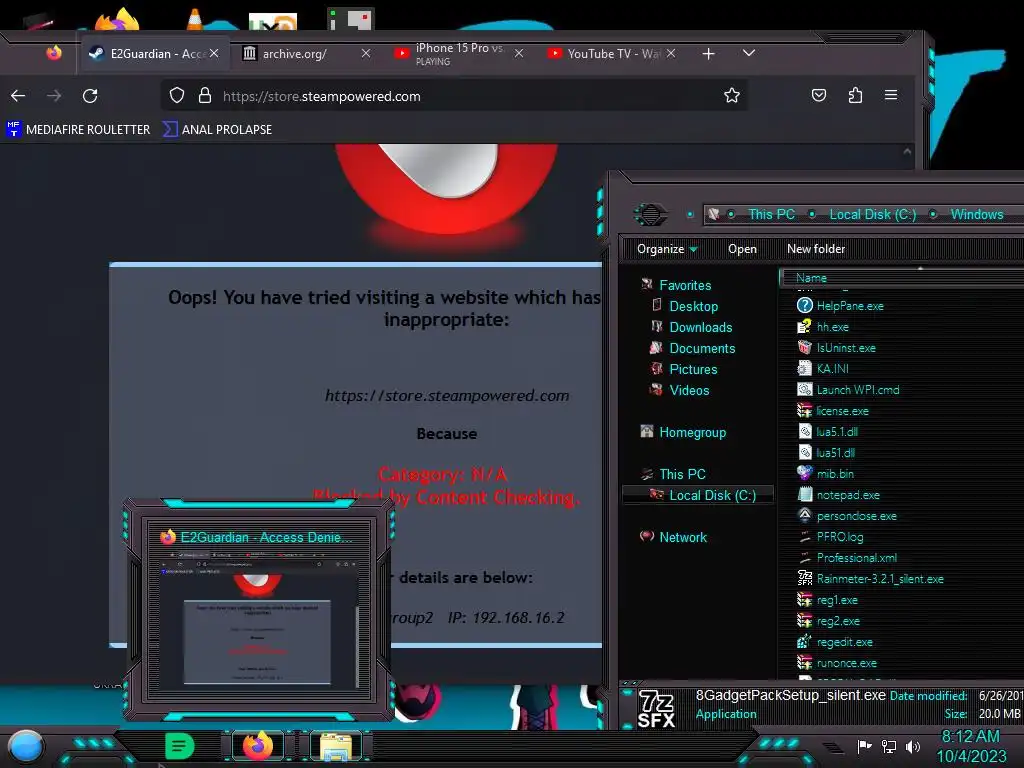Close the iPhone 15 Pro tab

[x=519, y=54]
